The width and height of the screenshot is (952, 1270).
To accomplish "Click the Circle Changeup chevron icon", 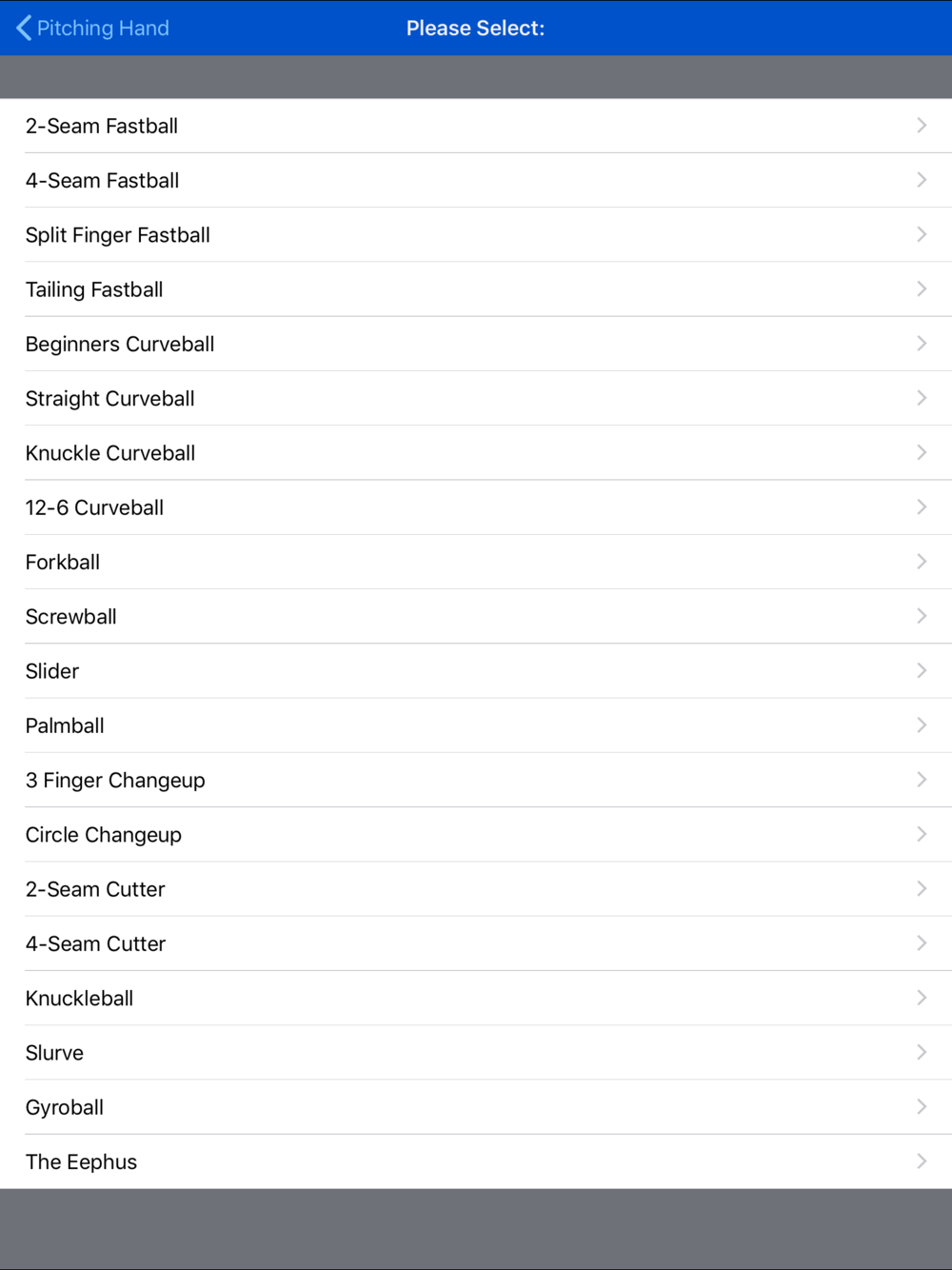I will [x=922, y=834].
